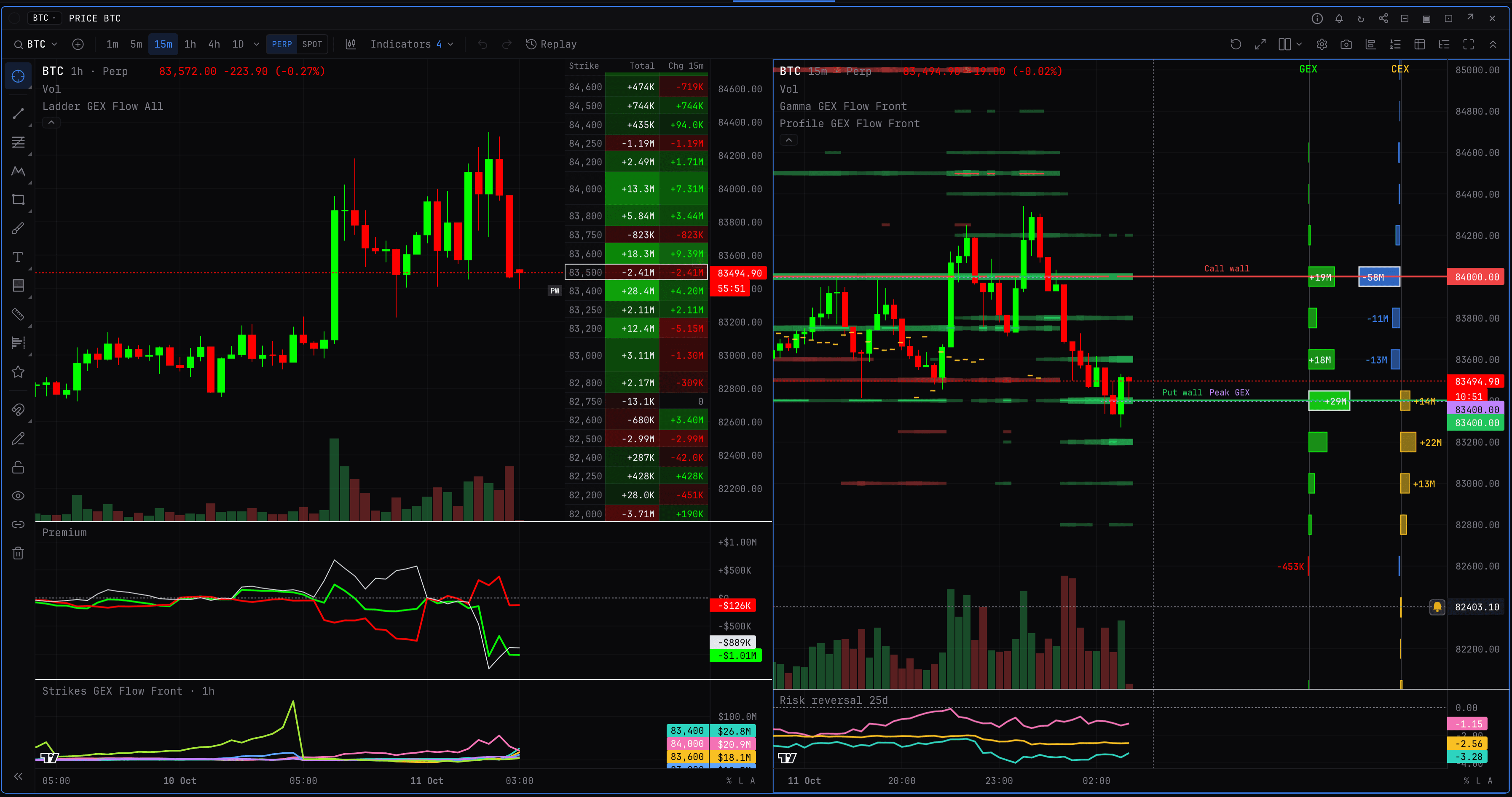1512x797 pixels.
Task: Take a chart snapshot with camera
Action: [1346, 44]
